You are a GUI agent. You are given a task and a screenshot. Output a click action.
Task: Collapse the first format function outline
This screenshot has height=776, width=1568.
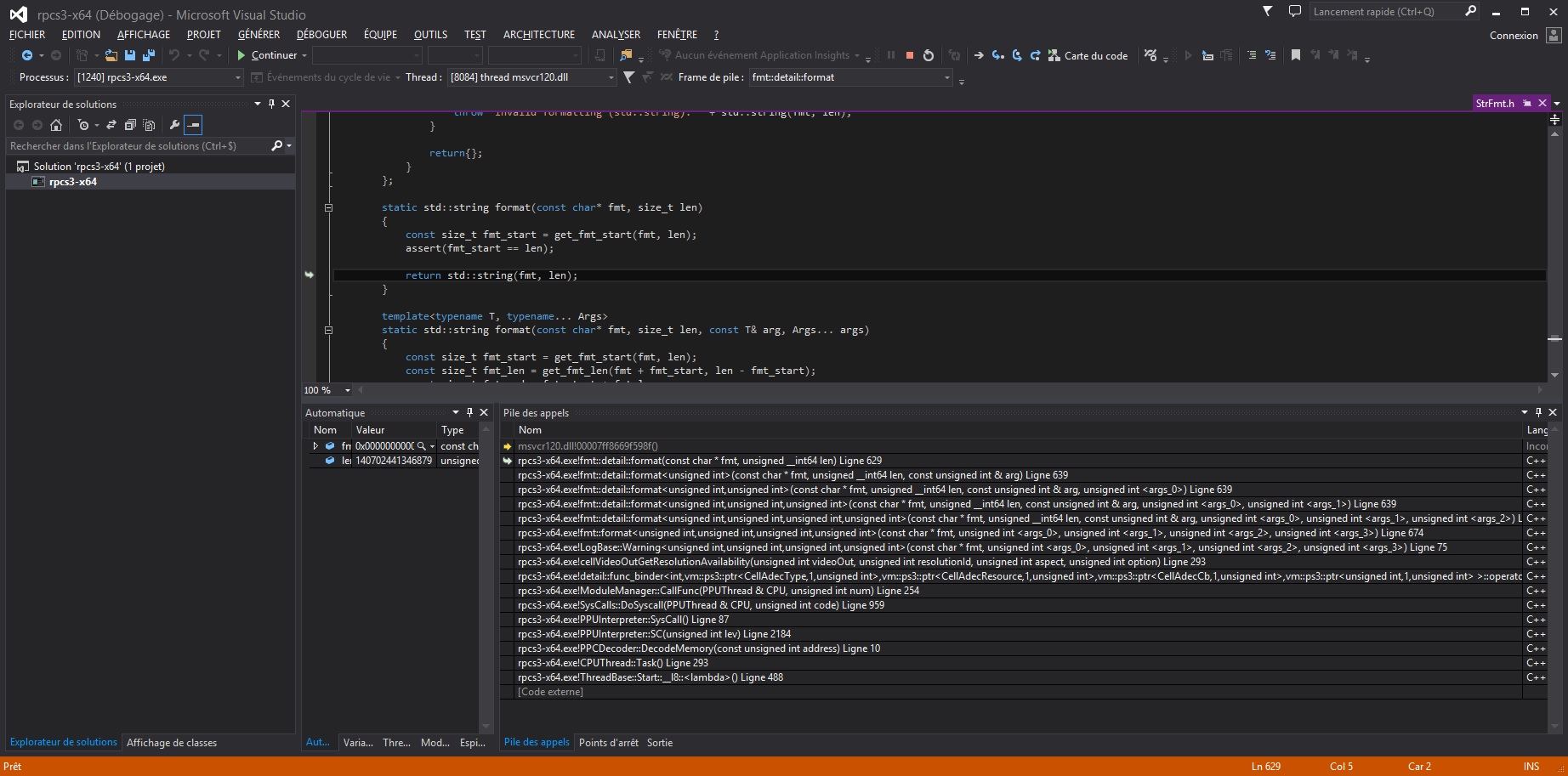328,207
